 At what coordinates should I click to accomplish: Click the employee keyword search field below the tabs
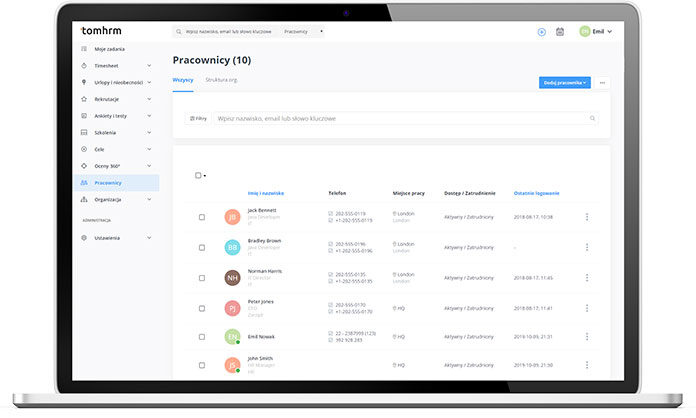(x=400, y=118)
